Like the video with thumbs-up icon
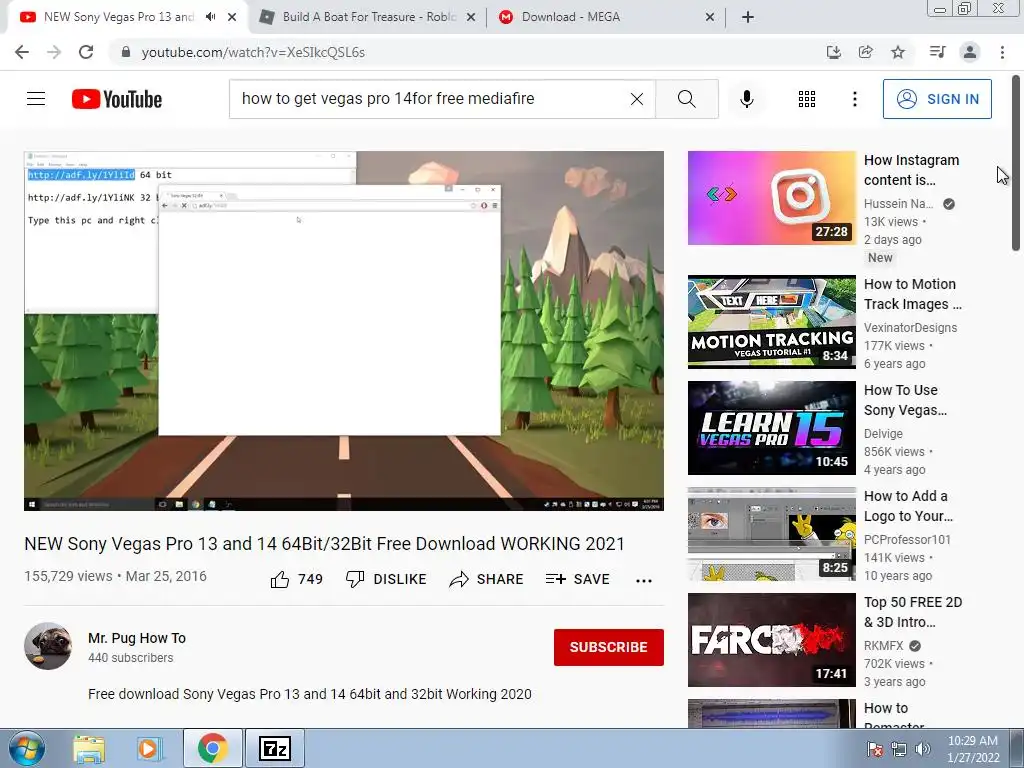 (280, 579)
